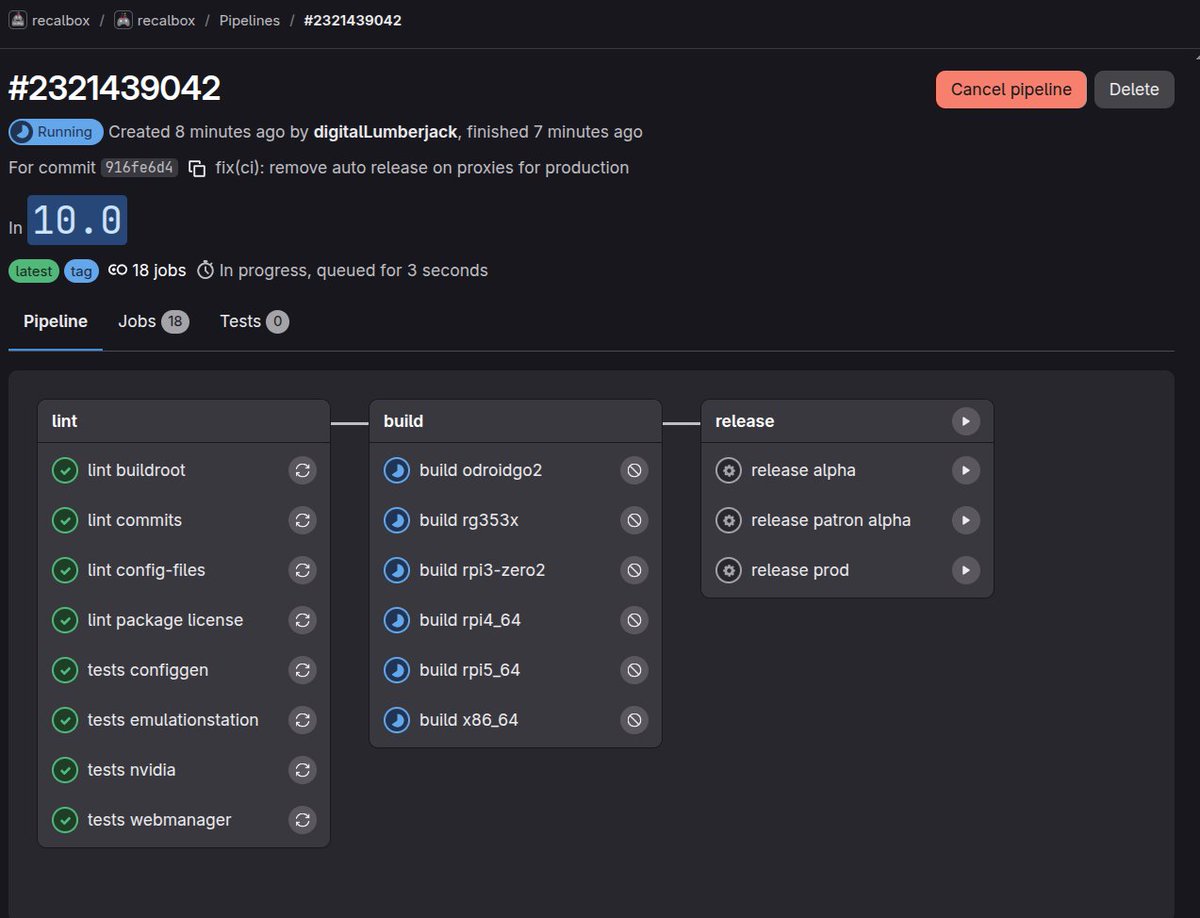The image size is (1200, 918).
Task: Open the 10.0 tag ref link
Action: coord(77,220)
